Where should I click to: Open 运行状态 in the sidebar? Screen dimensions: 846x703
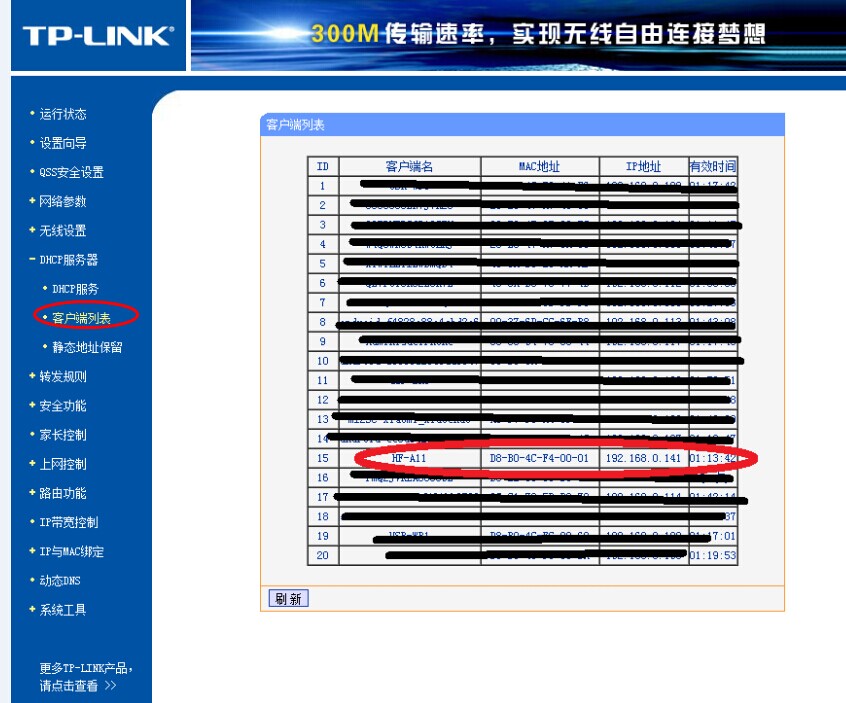tap(63, 114)
